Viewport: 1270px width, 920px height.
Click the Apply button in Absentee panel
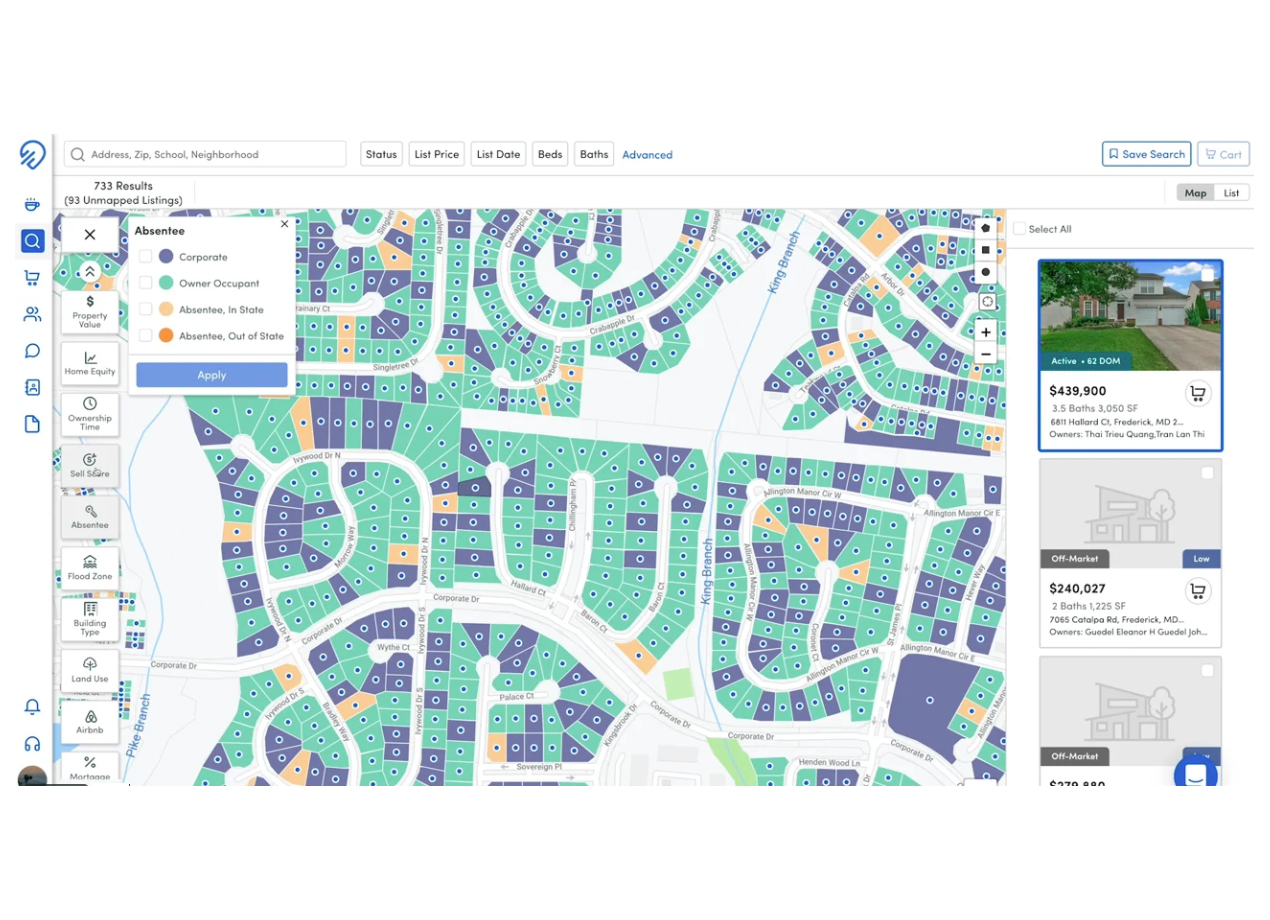(212, 375)
